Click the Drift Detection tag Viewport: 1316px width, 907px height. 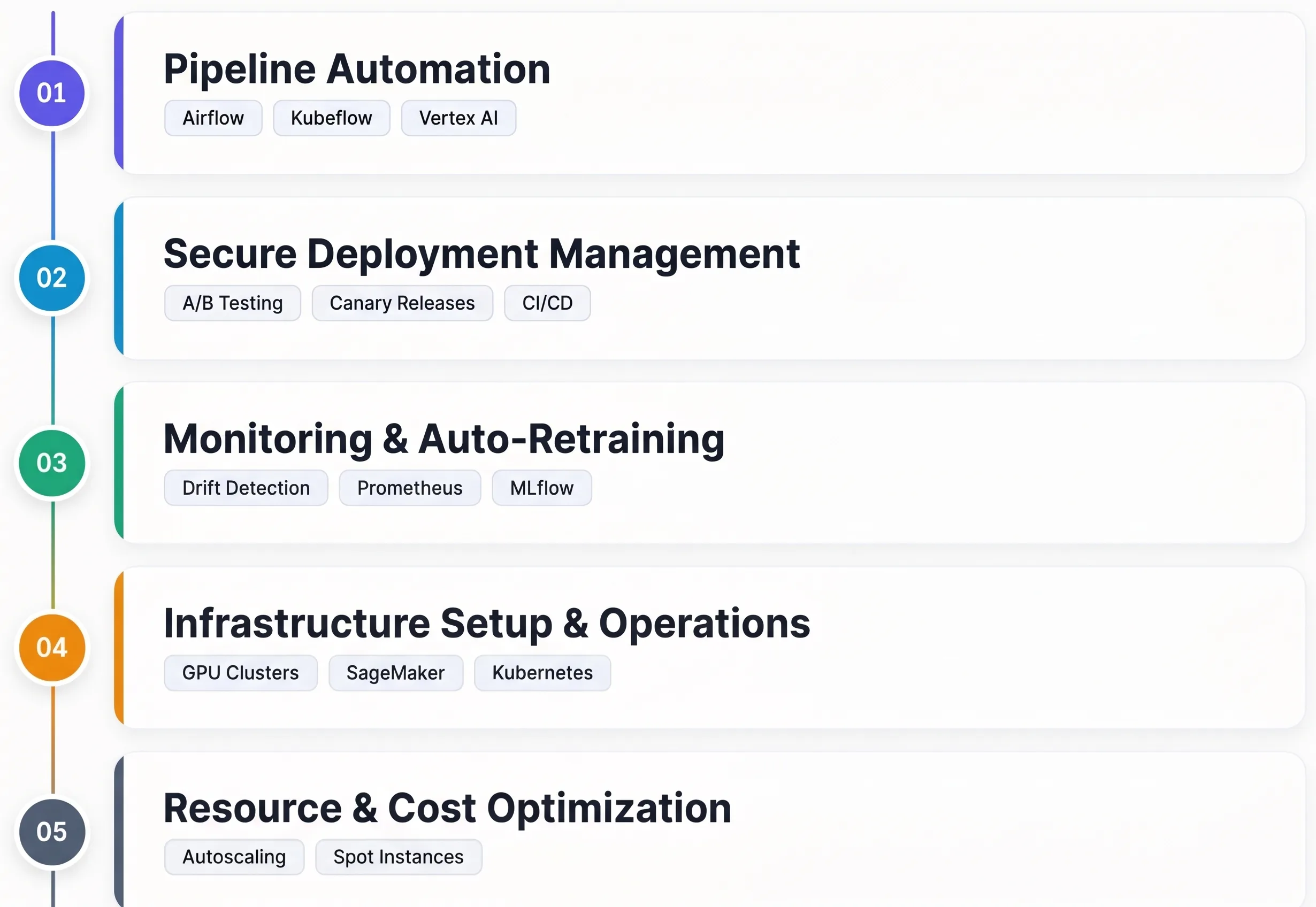pos(246,488)
